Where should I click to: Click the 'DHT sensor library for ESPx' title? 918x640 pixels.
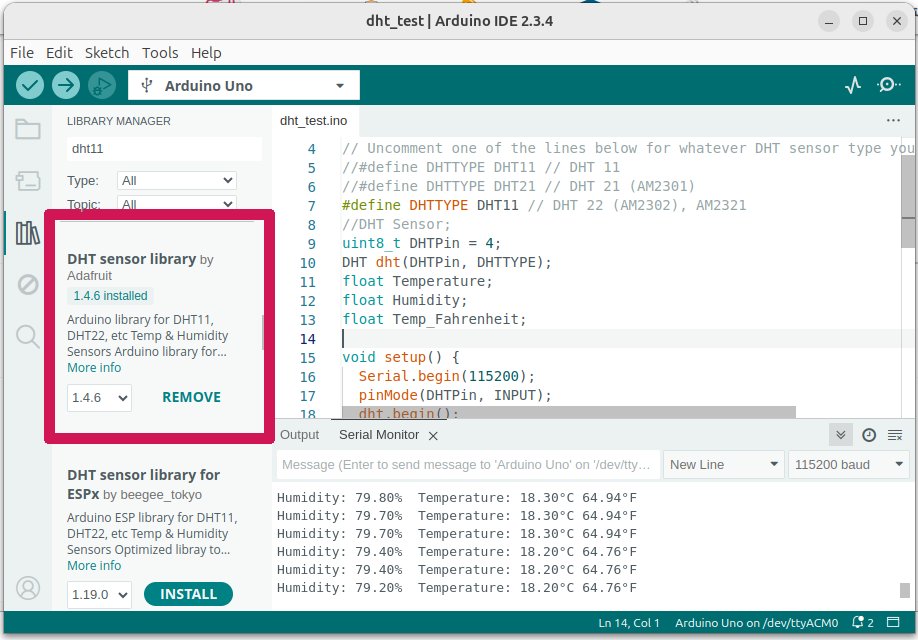pos(143,484)
